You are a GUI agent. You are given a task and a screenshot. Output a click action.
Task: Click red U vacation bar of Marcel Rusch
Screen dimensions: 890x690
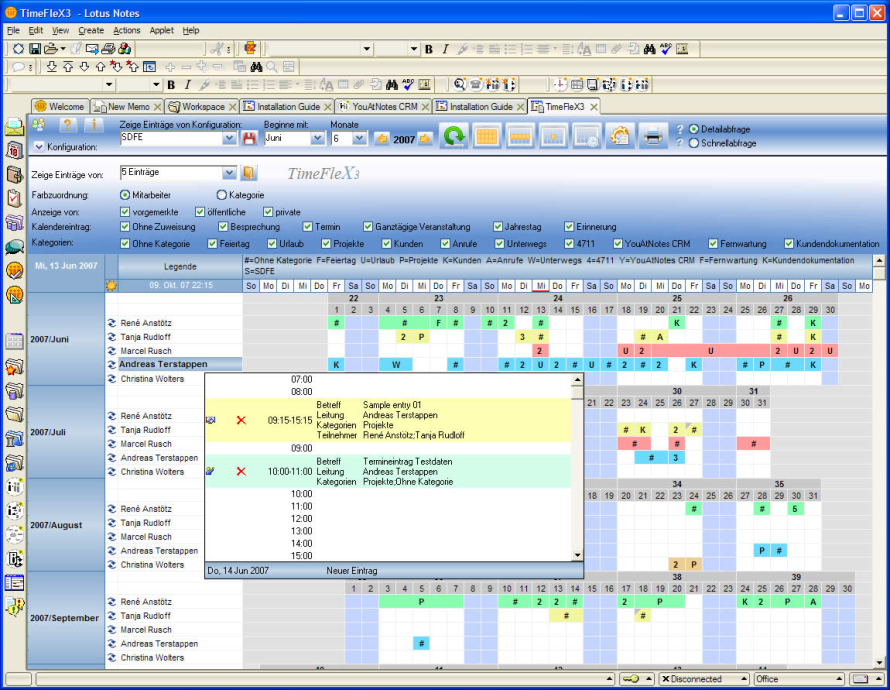[x=711, y=351]
